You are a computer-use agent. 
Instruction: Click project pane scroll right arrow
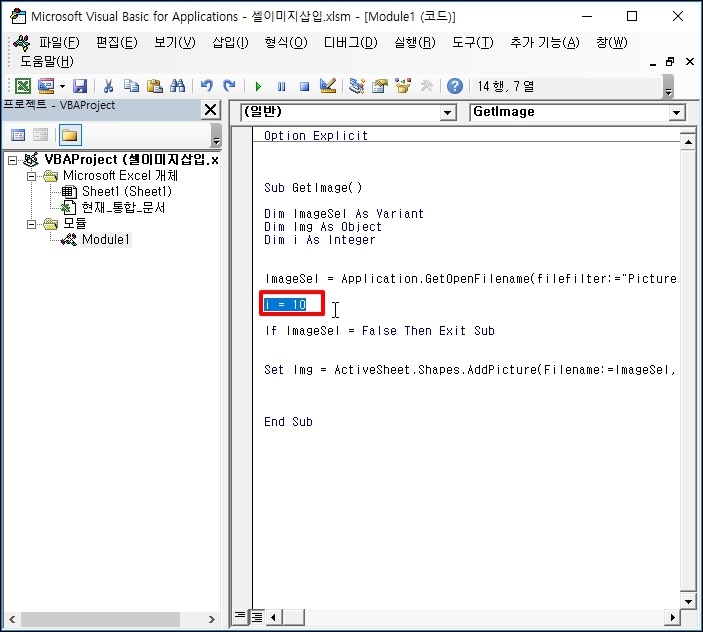point(211,619)
